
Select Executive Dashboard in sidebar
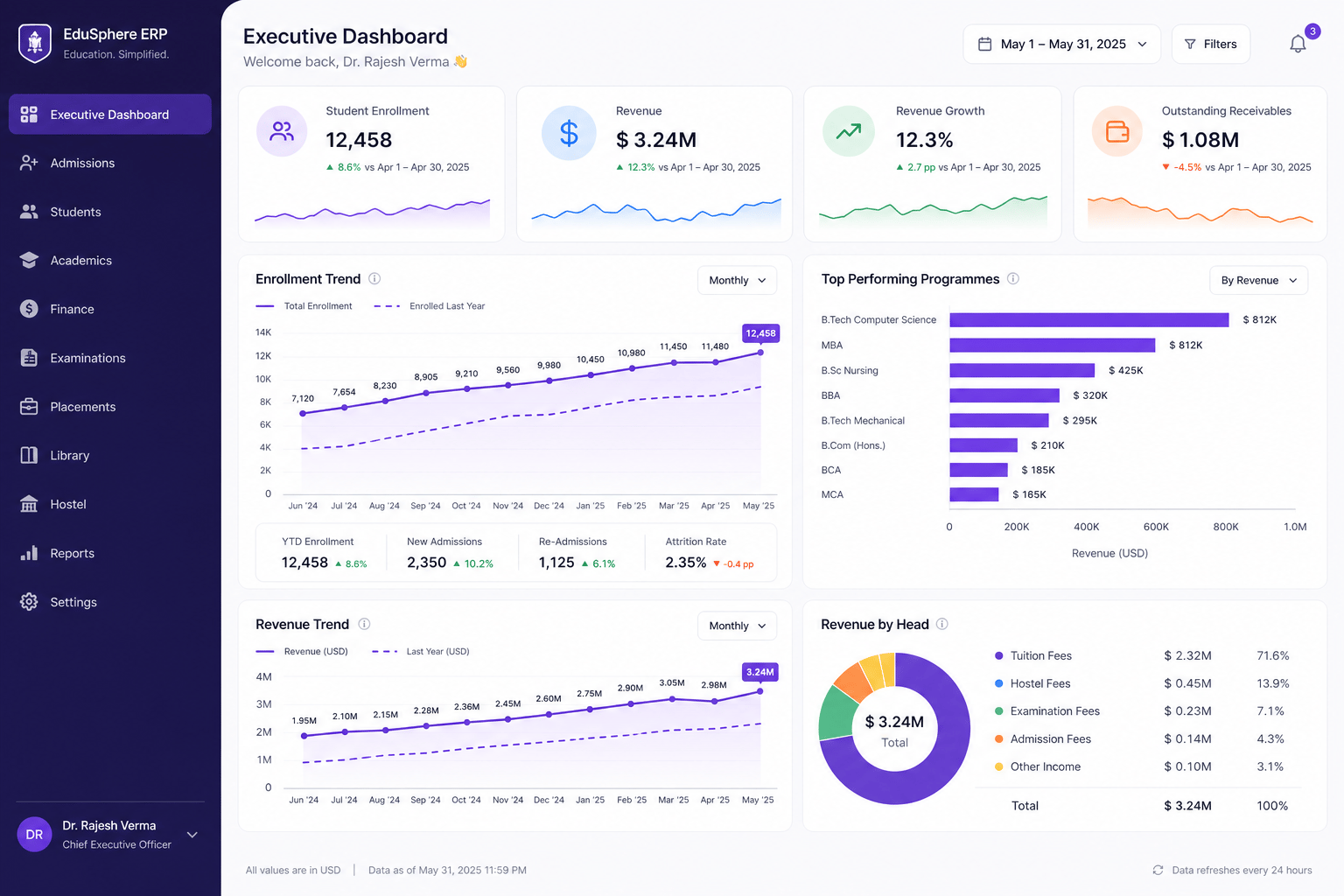click(110, 115)
